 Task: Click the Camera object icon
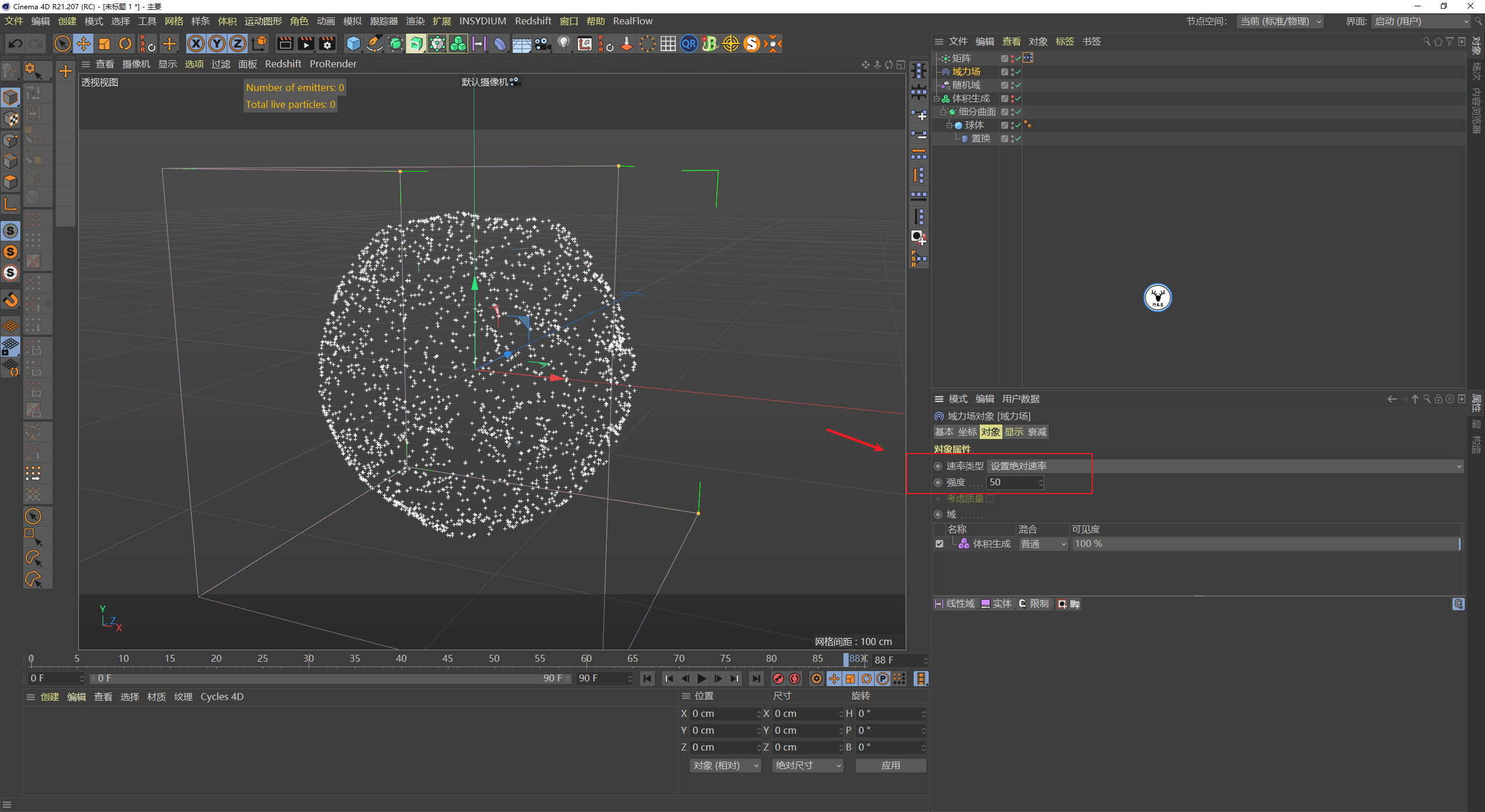pos(542,43)
